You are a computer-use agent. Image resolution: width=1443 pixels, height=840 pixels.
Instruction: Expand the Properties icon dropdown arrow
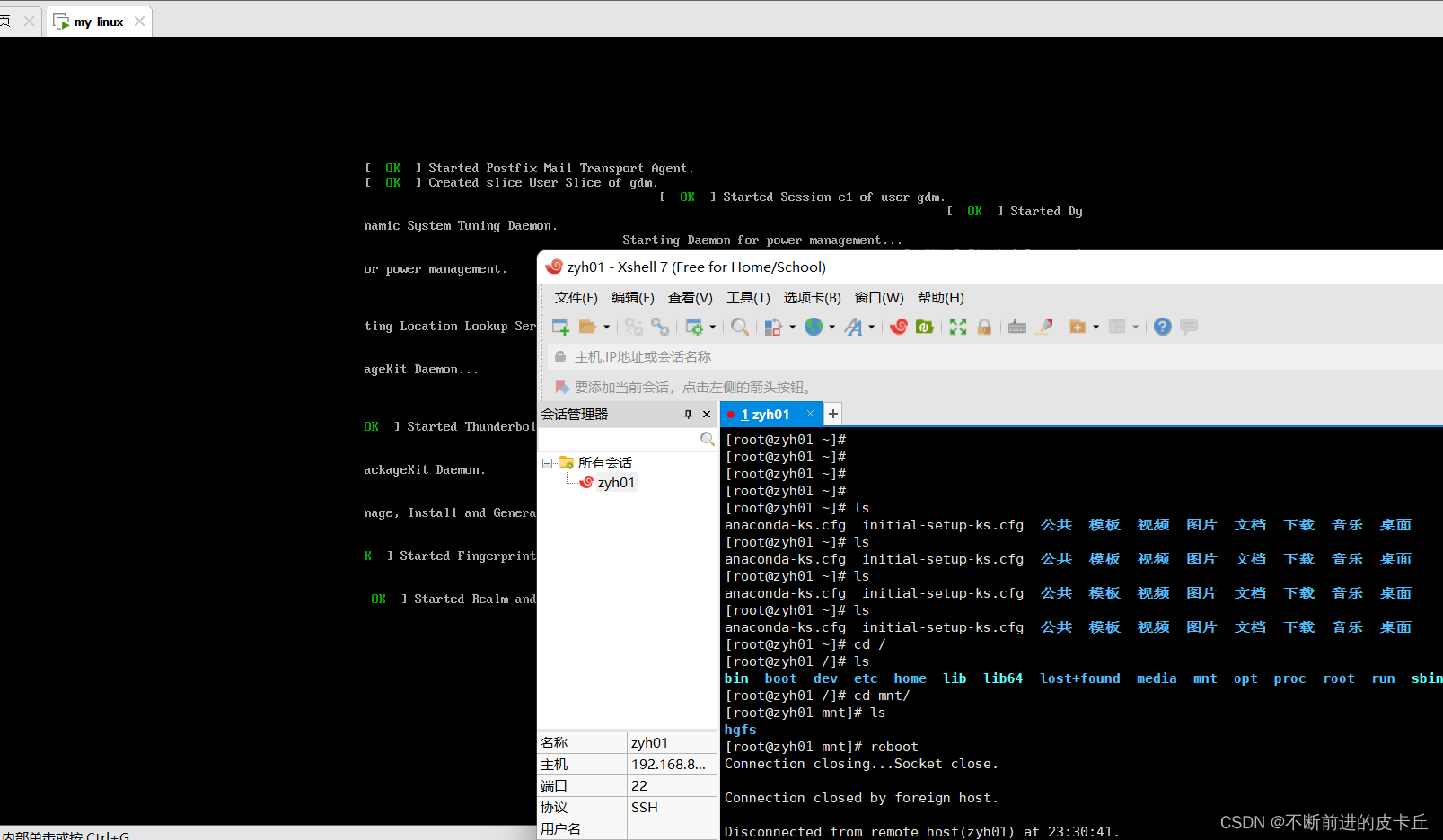click(712, 327)
